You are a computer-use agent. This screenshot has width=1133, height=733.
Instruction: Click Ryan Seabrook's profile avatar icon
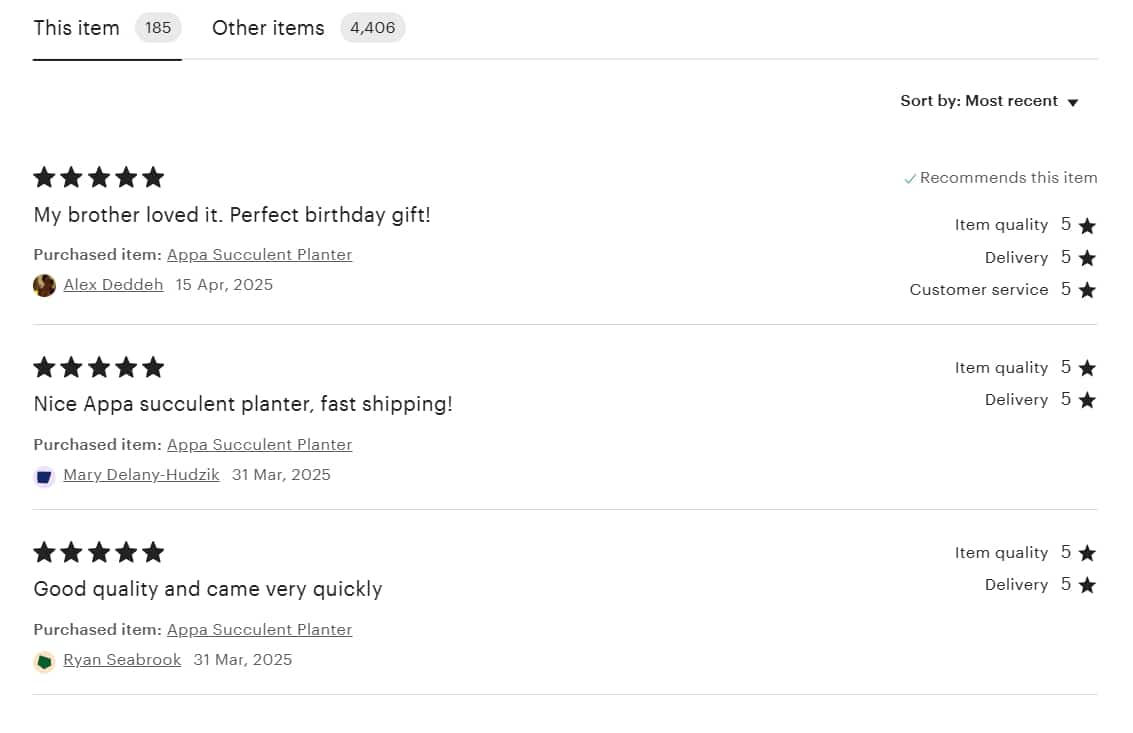coord(44,661)
